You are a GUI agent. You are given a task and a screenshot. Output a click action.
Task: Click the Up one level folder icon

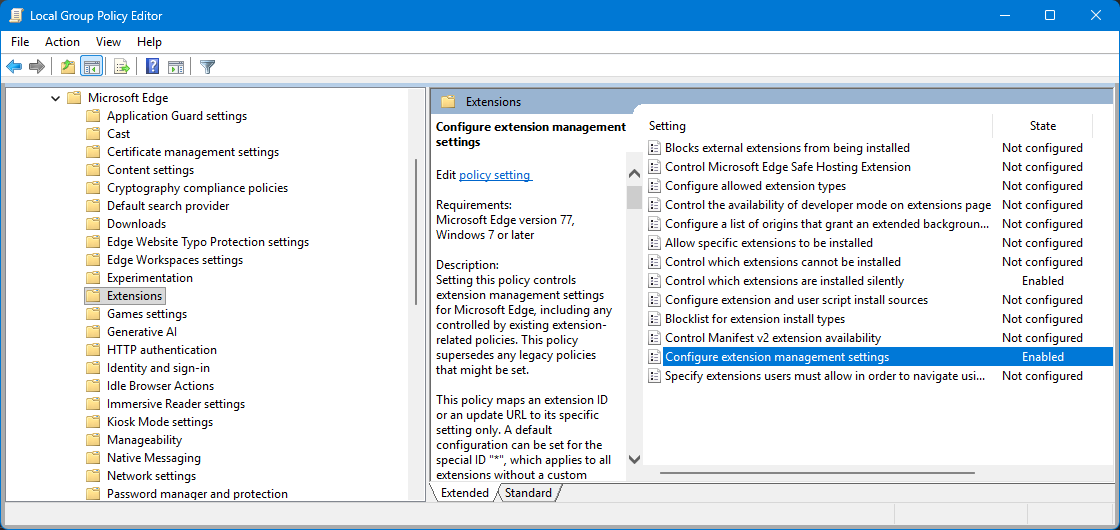pos(68,67)
